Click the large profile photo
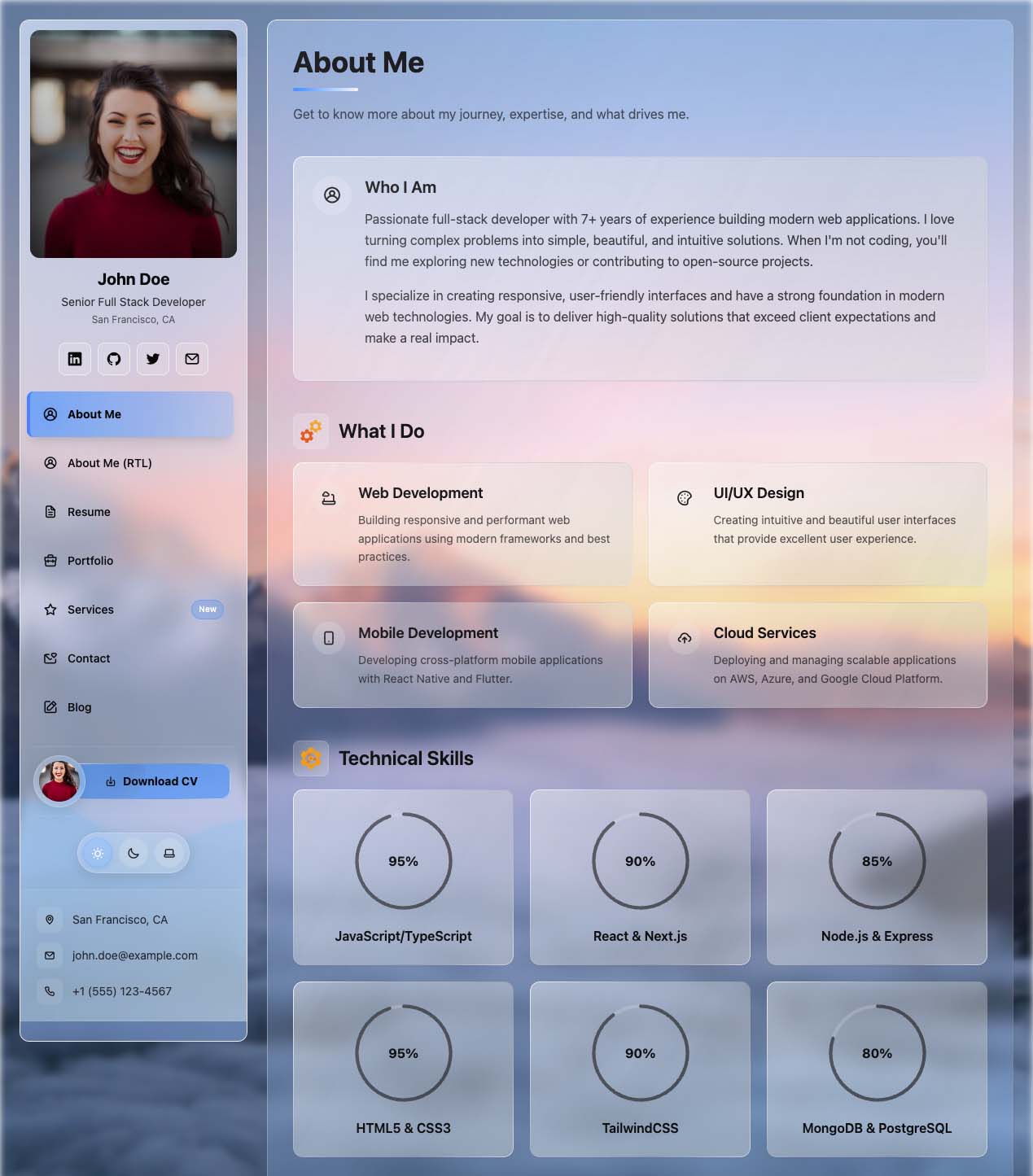Screen dimensions: 1033x1176 coord(134,144)
